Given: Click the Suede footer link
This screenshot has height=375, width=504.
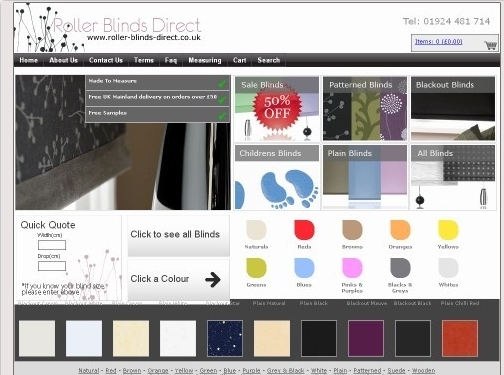Looking at the screenshot, I should pos(396,370).
